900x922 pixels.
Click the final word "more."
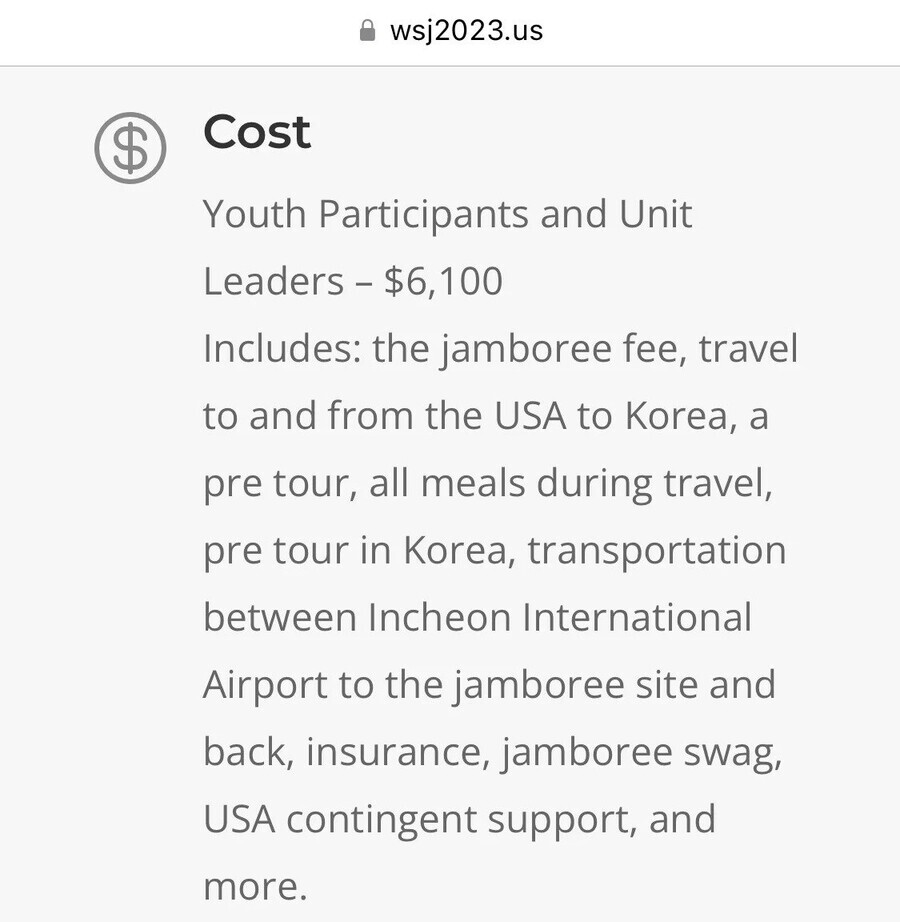254,886
